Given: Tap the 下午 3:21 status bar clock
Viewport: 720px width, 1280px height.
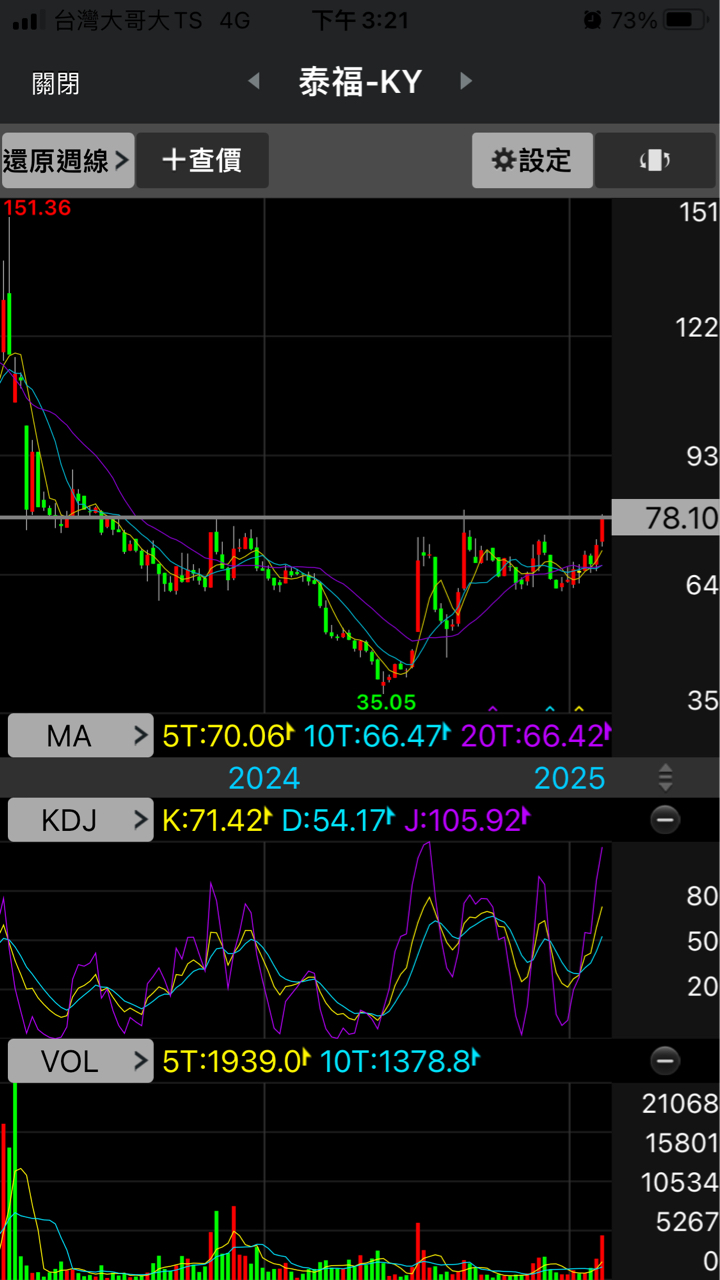Looking at the screenshot, I should [361, 19].
